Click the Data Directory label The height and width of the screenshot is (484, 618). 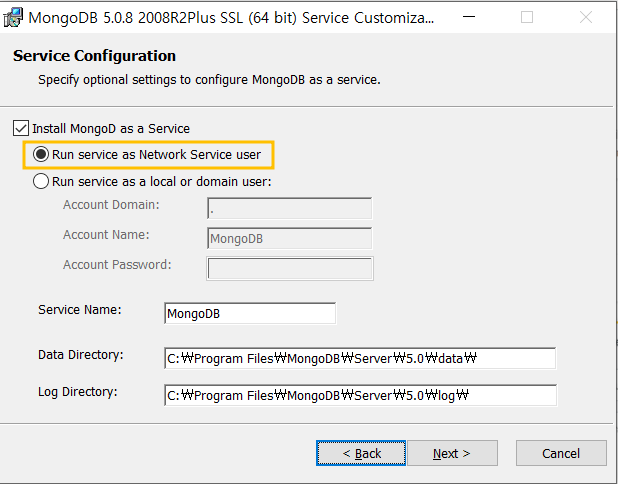[x=81, y=355]
